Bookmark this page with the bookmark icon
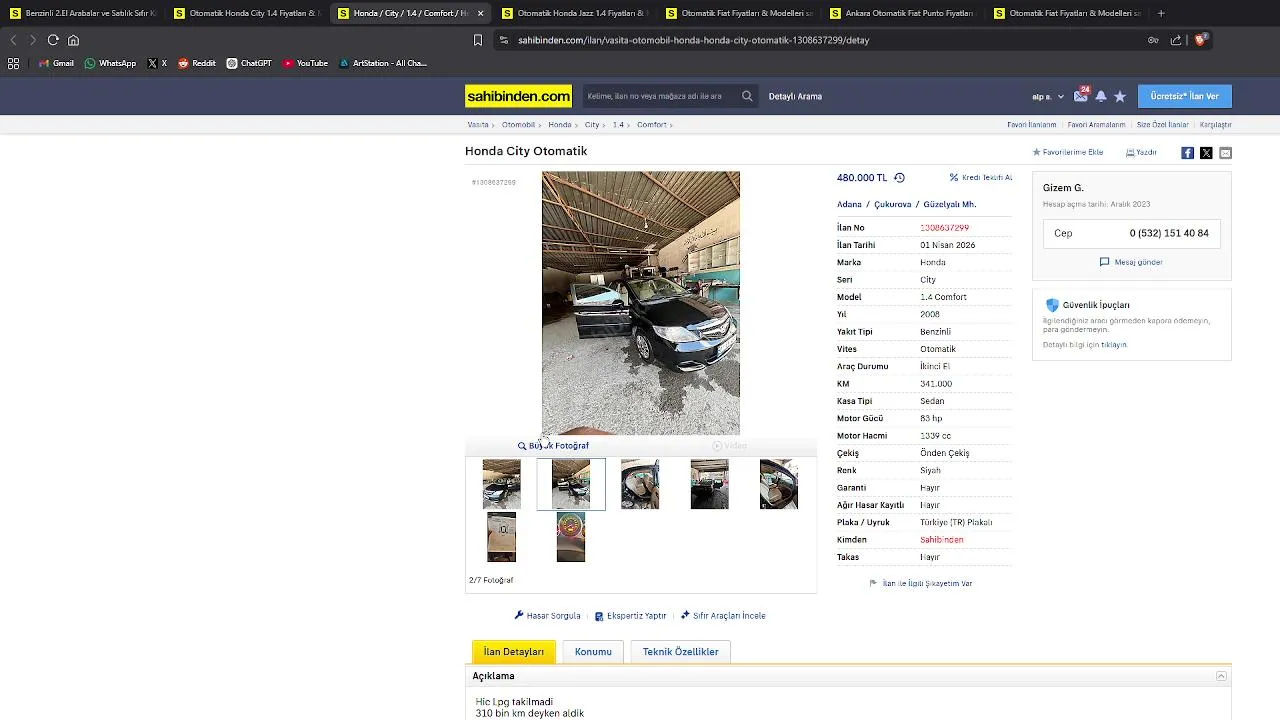1280x720 pixels. coord(478,40)
